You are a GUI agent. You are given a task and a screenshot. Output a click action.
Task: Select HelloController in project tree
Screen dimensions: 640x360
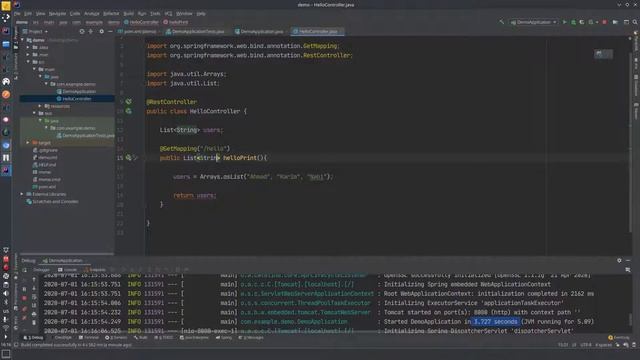point(74,99)
